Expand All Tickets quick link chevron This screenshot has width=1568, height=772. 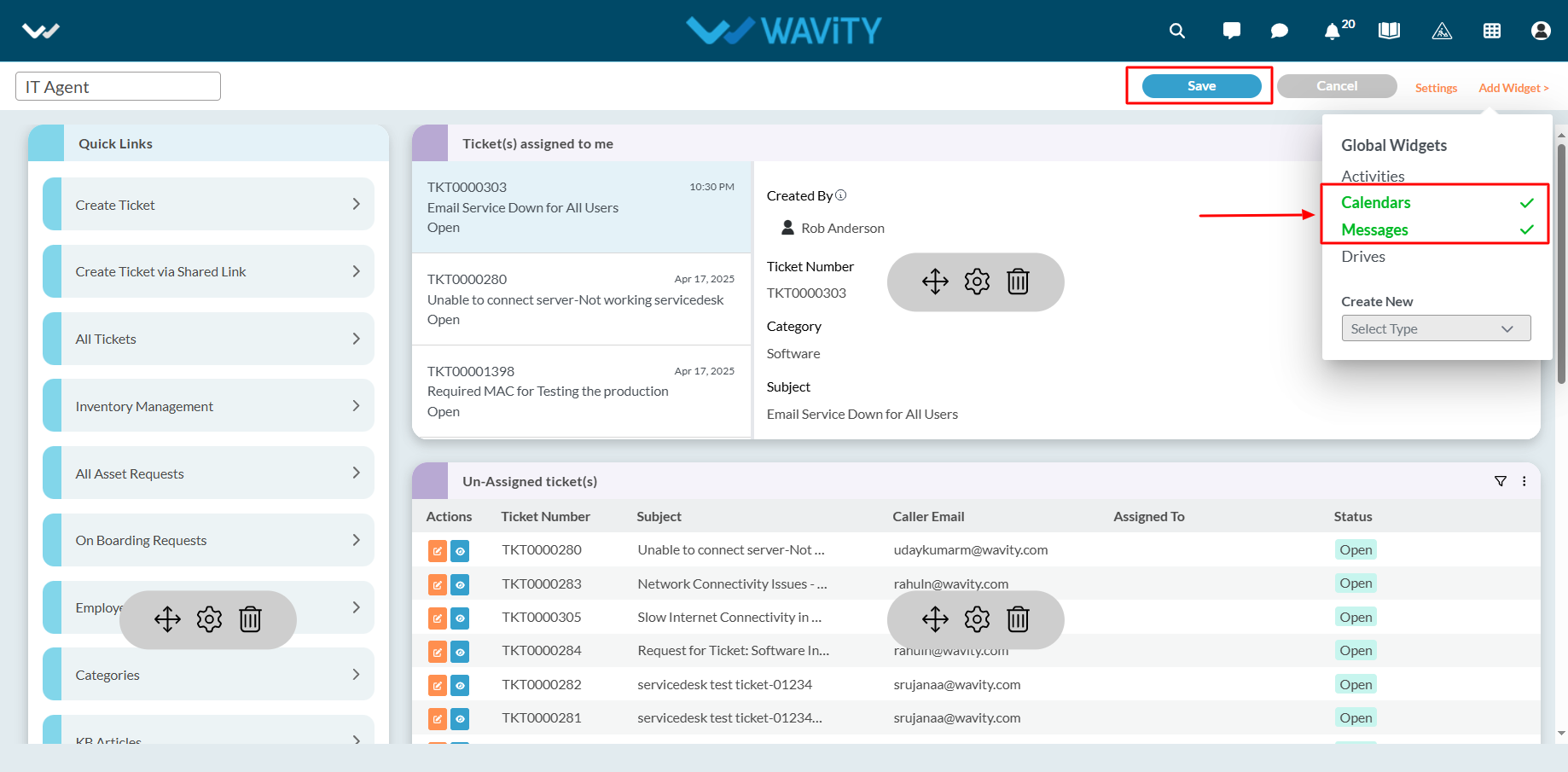(357, 339)
